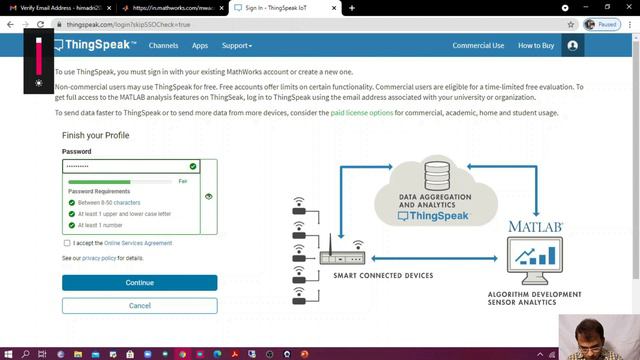Open a new browser tab
640x360 pixels.
(352, 8)
